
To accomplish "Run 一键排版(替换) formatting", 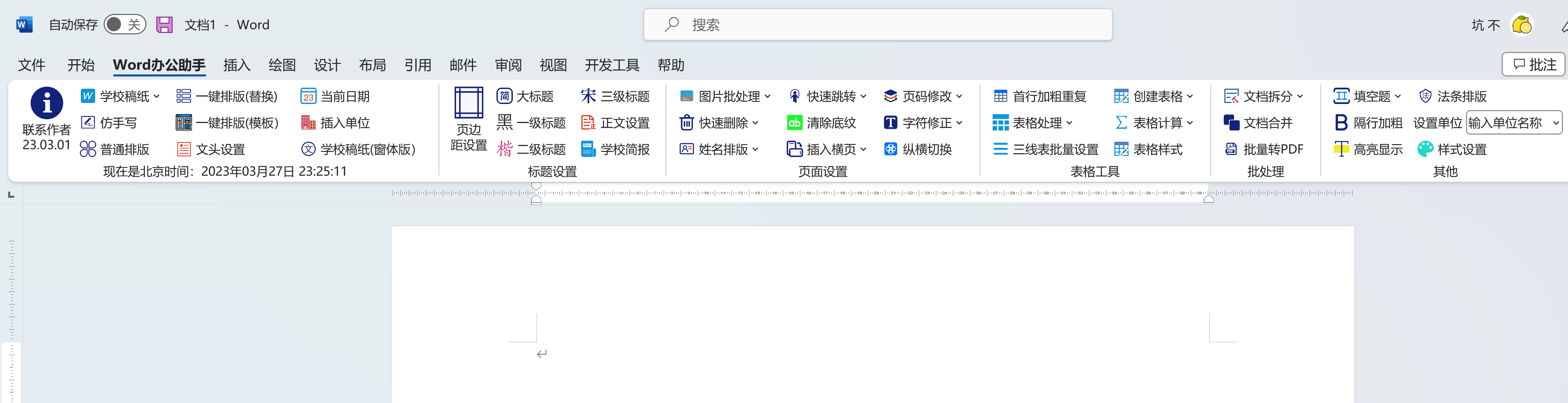I will (x=226, y=96).
